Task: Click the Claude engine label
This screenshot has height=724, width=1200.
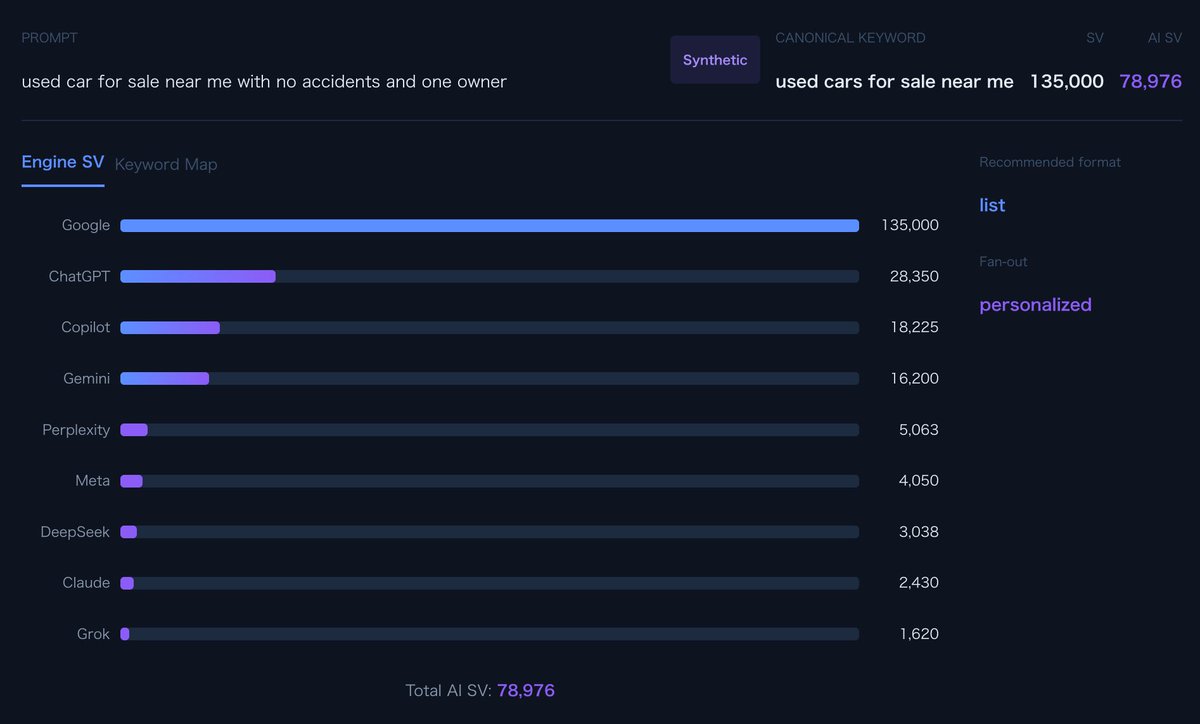Action: point(86,583)
